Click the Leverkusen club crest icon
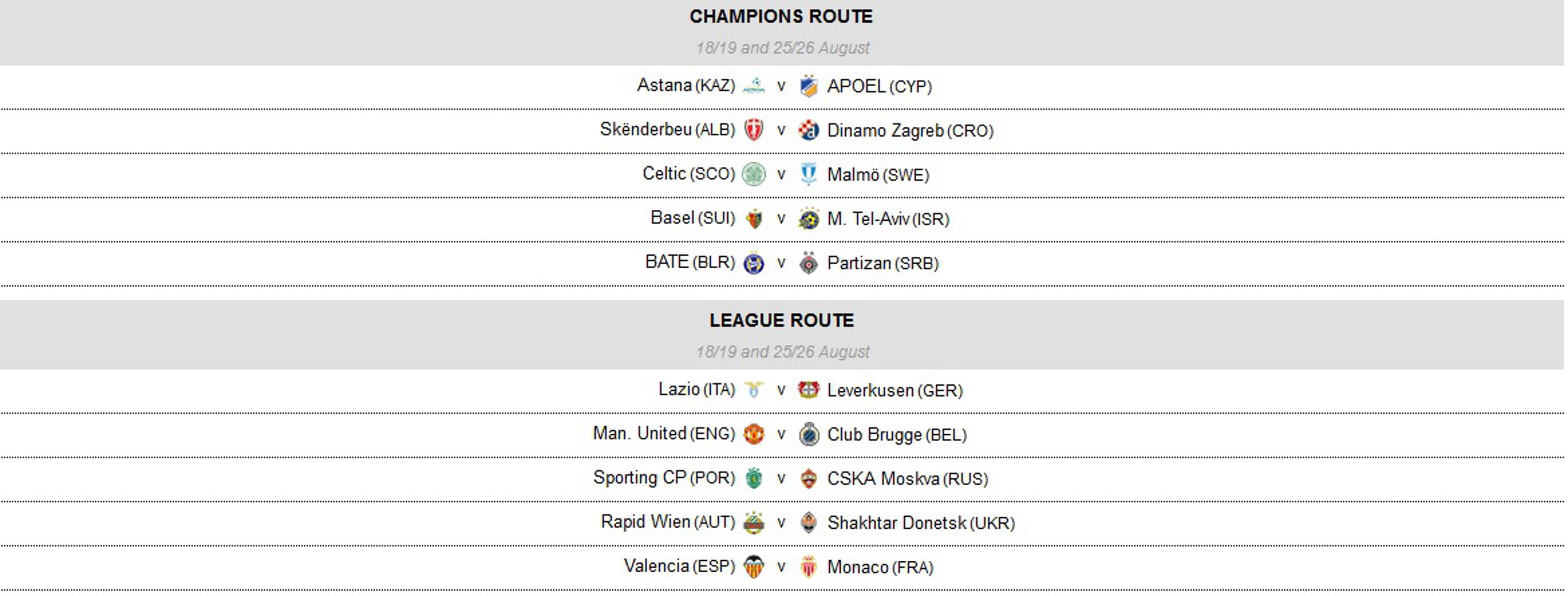 click(808, 390)
